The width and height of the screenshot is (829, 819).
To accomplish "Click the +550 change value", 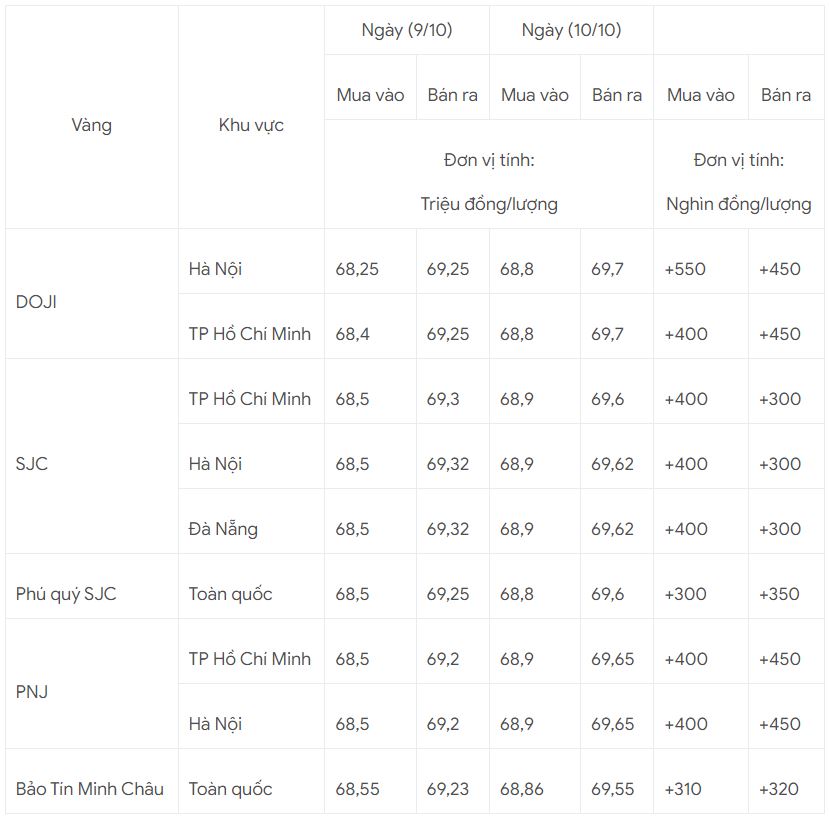I will [685, 269].
